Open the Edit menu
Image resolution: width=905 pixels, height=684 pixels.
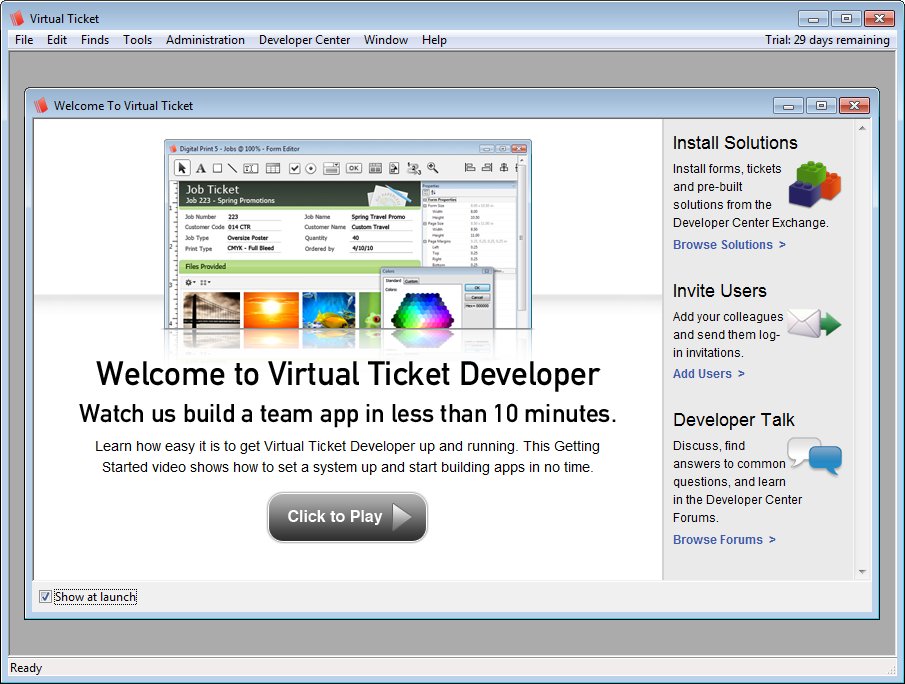click(57, 40)
